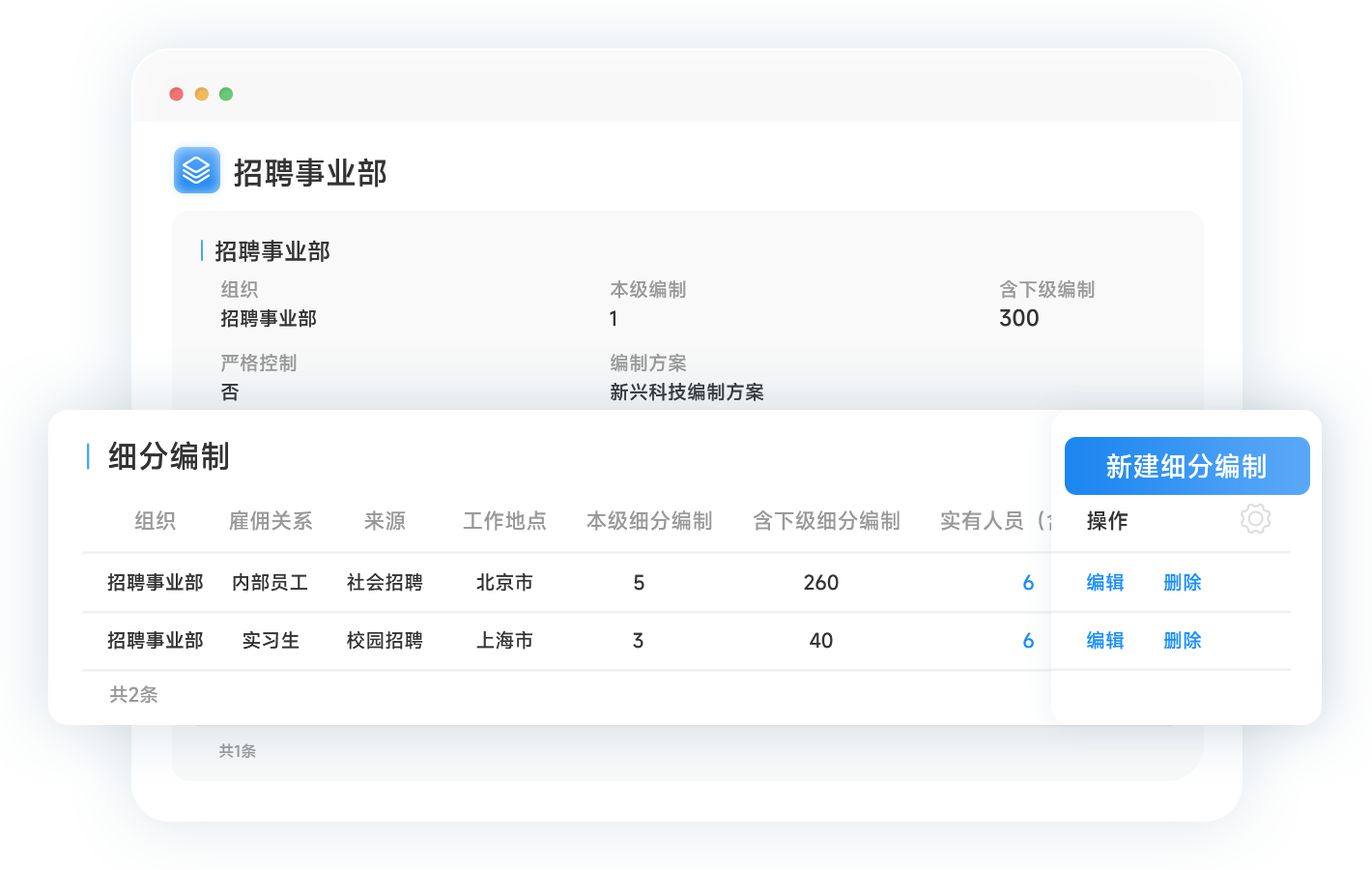
Task: Click the 组织 column header in the table
Action: pyautogui.click(x=155, y=521)
